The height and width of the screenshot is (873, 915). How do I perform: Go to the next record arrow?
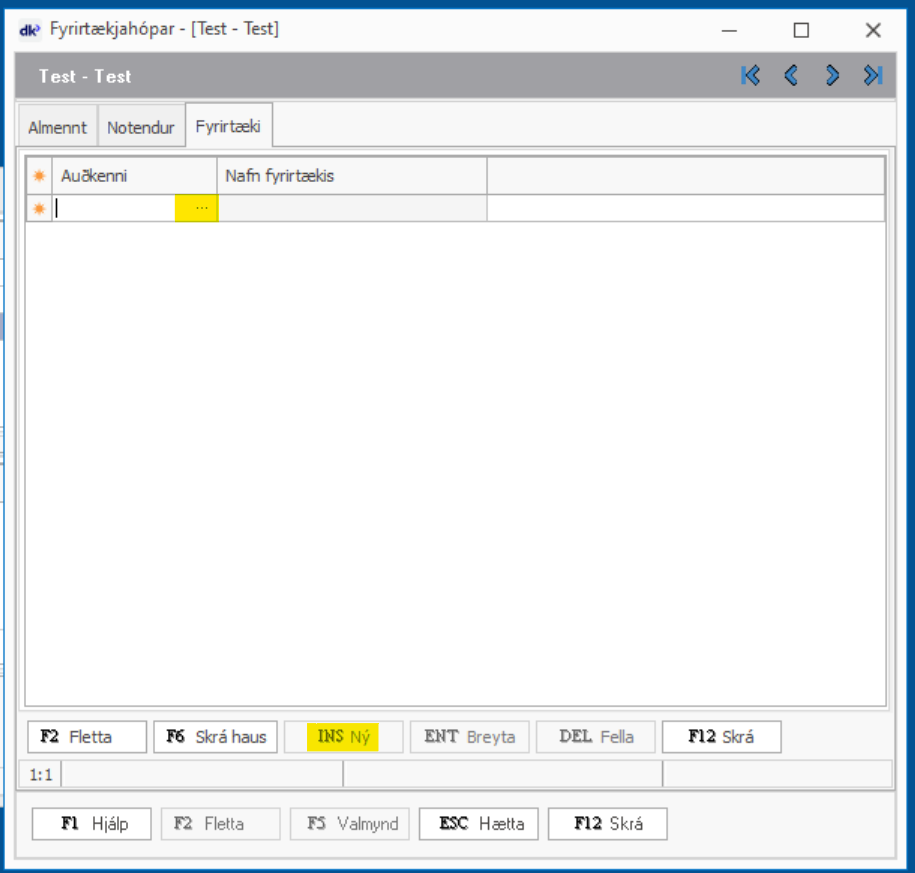click(x=832, y=76)
